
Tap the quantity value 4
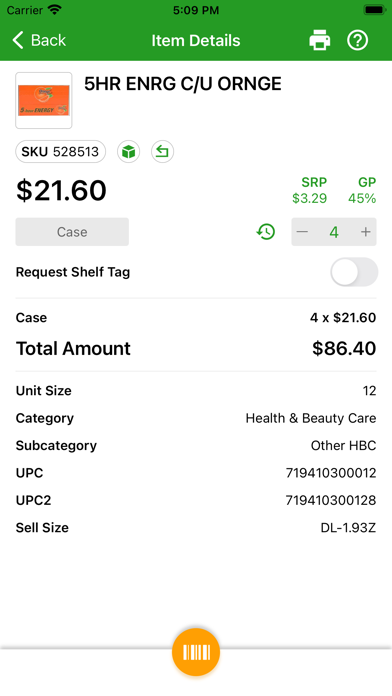tap(334, 232)
